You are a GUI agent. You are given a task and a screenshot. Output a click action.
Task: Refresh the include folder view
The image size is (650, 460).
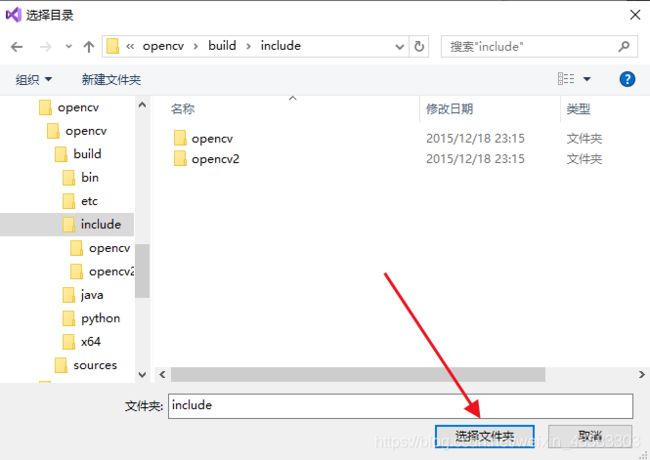[x=419, y=46]
